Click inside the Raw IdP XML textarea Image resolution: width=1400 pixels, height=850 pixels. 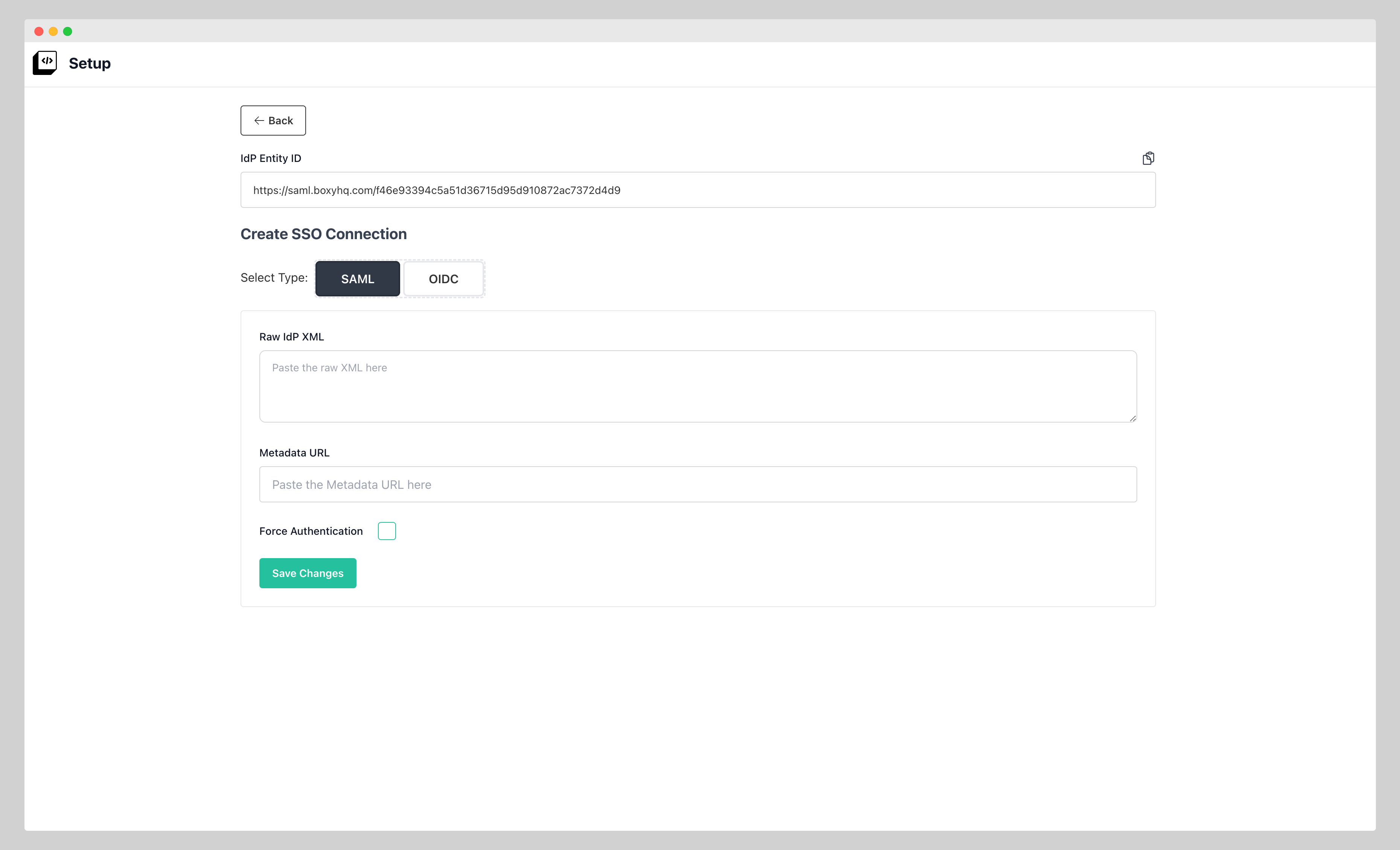(697, 387)
